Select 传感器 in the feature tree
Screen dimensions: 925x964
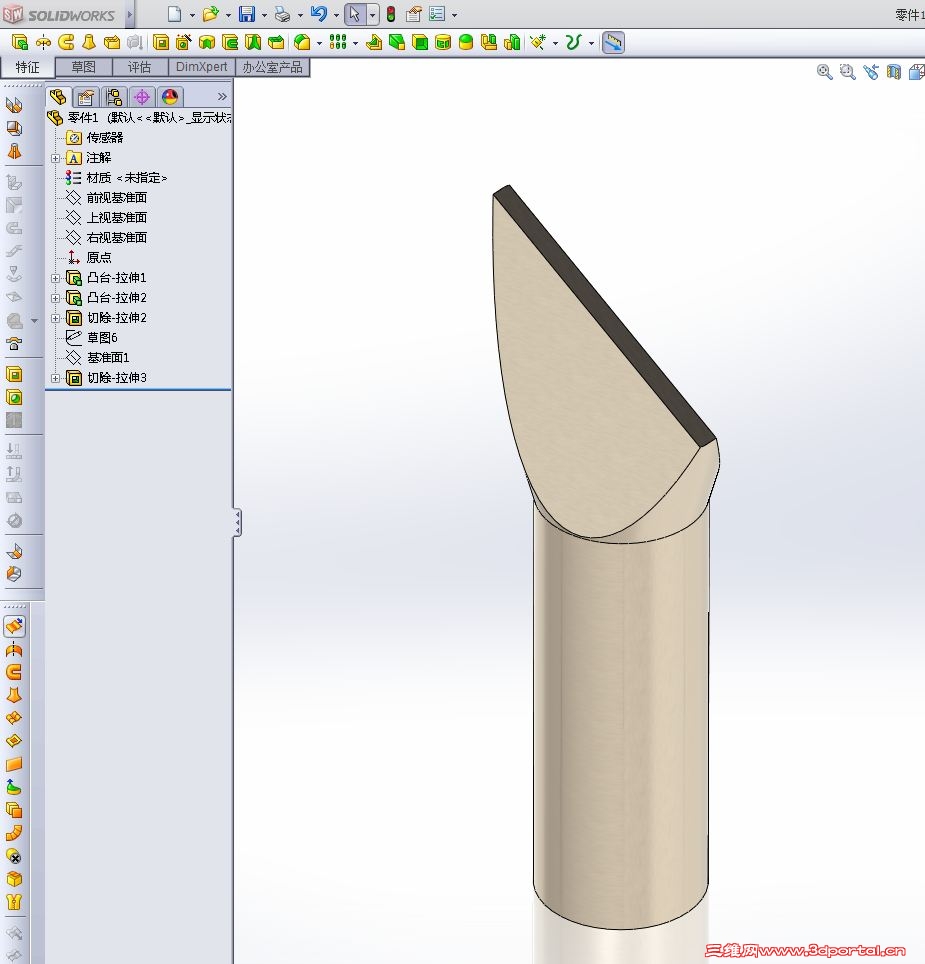click(x=105, y=138)
